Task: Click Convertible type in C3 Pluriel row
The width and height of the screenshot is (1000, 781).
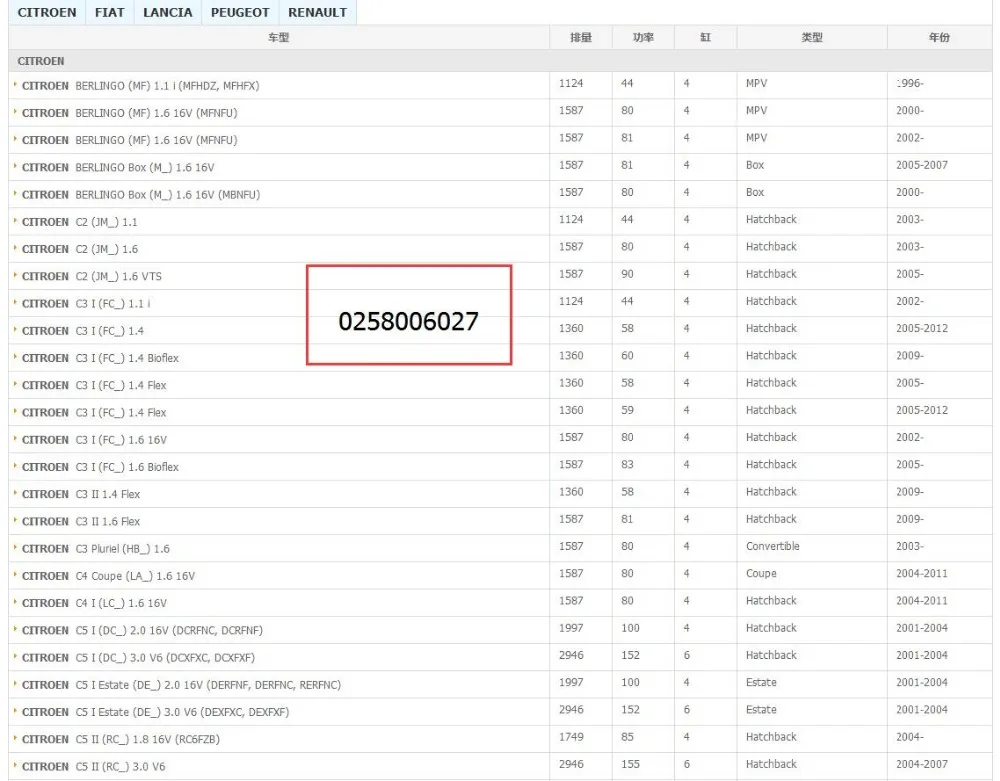Action: [x=772, y=546]
